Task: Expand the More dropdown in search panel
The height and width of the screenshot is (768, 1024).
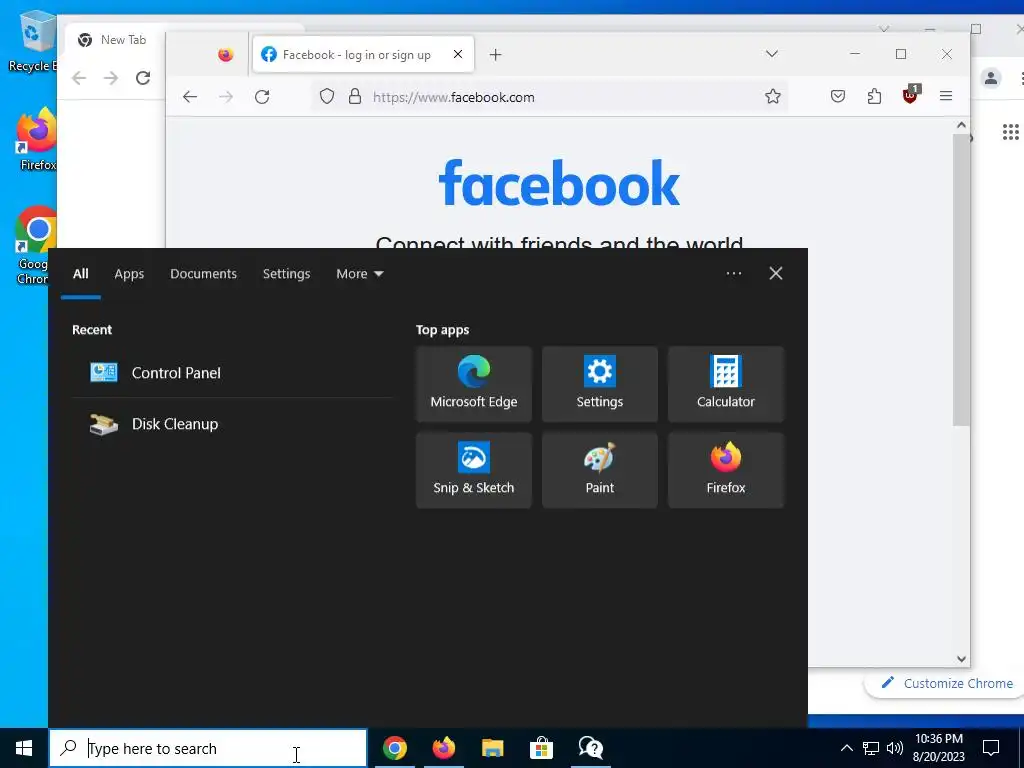Action: coord(359,274)
